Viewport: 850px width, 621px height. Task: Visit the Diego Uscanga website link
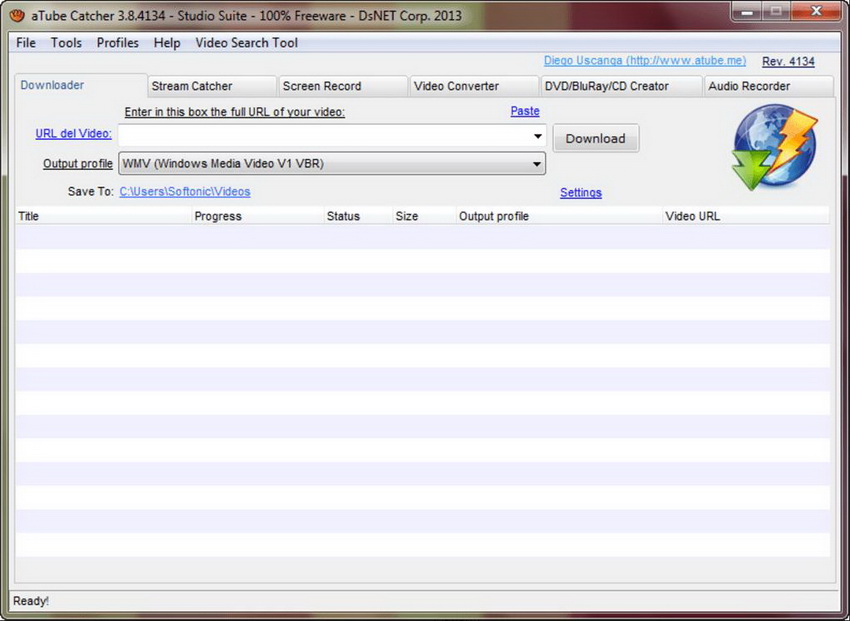pyautogui.click(x=644, y=60)
